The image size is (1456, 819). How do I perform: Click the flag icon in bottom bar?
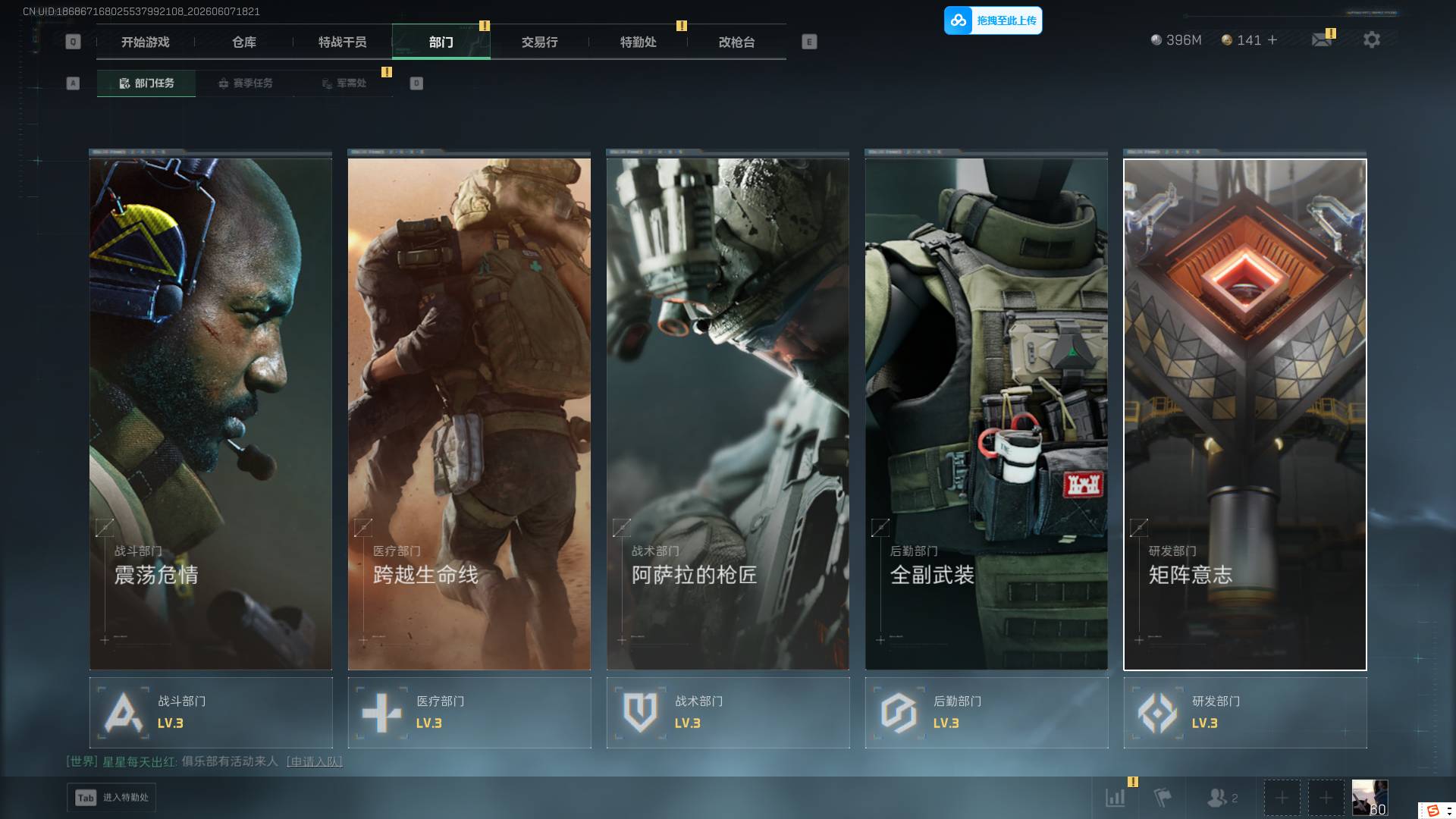tap(1163, 798)
